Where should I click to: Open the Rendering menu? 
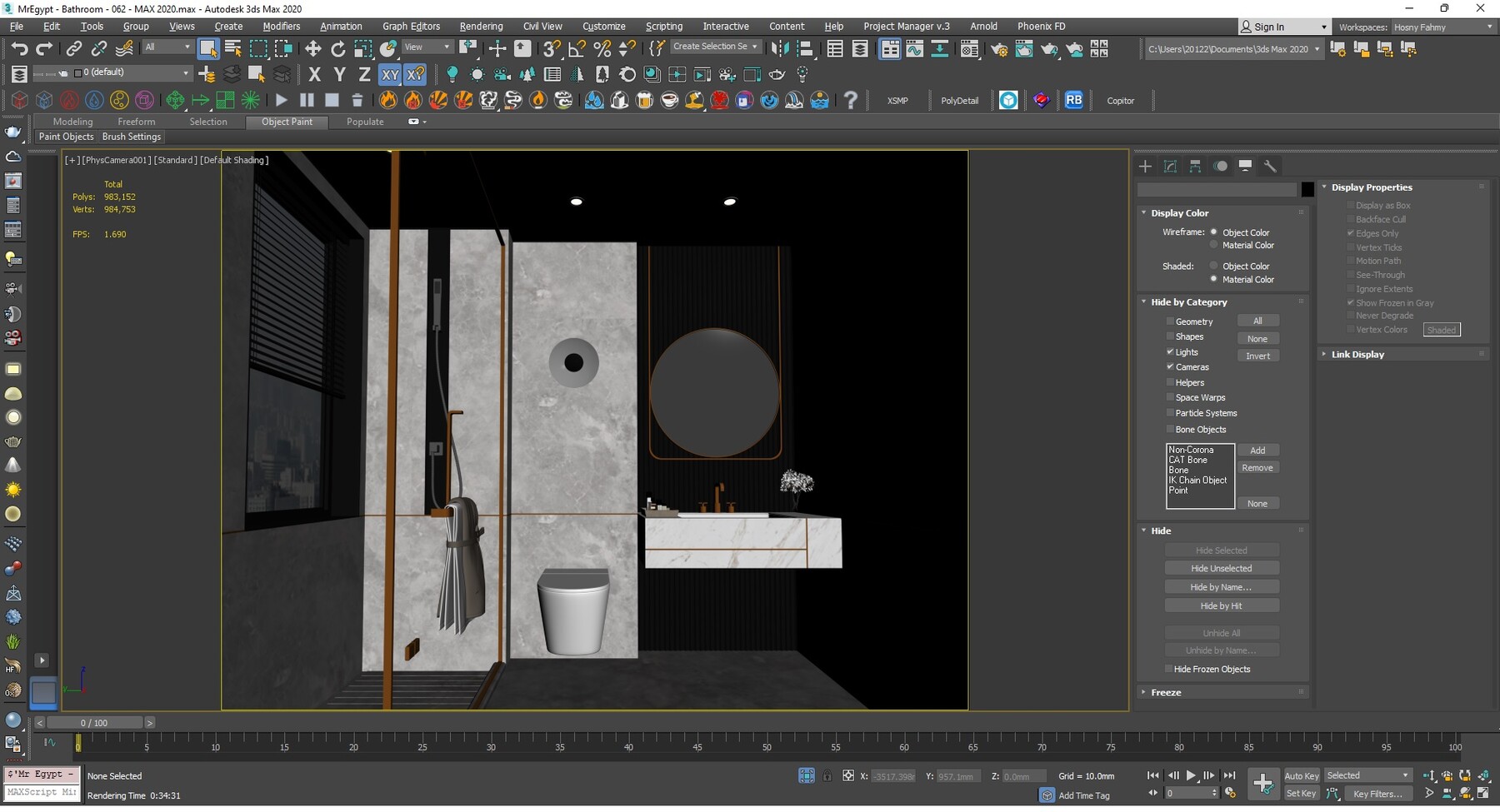481,26
